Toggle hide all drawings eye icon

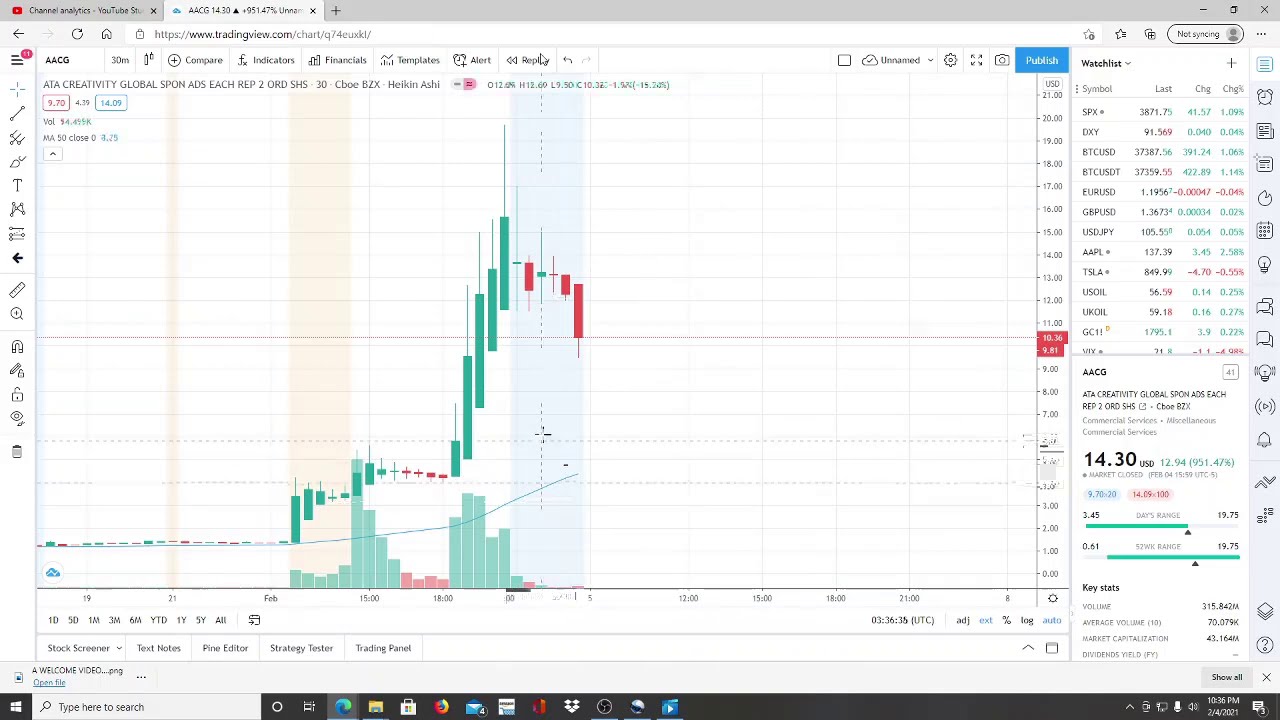(17, 419)
